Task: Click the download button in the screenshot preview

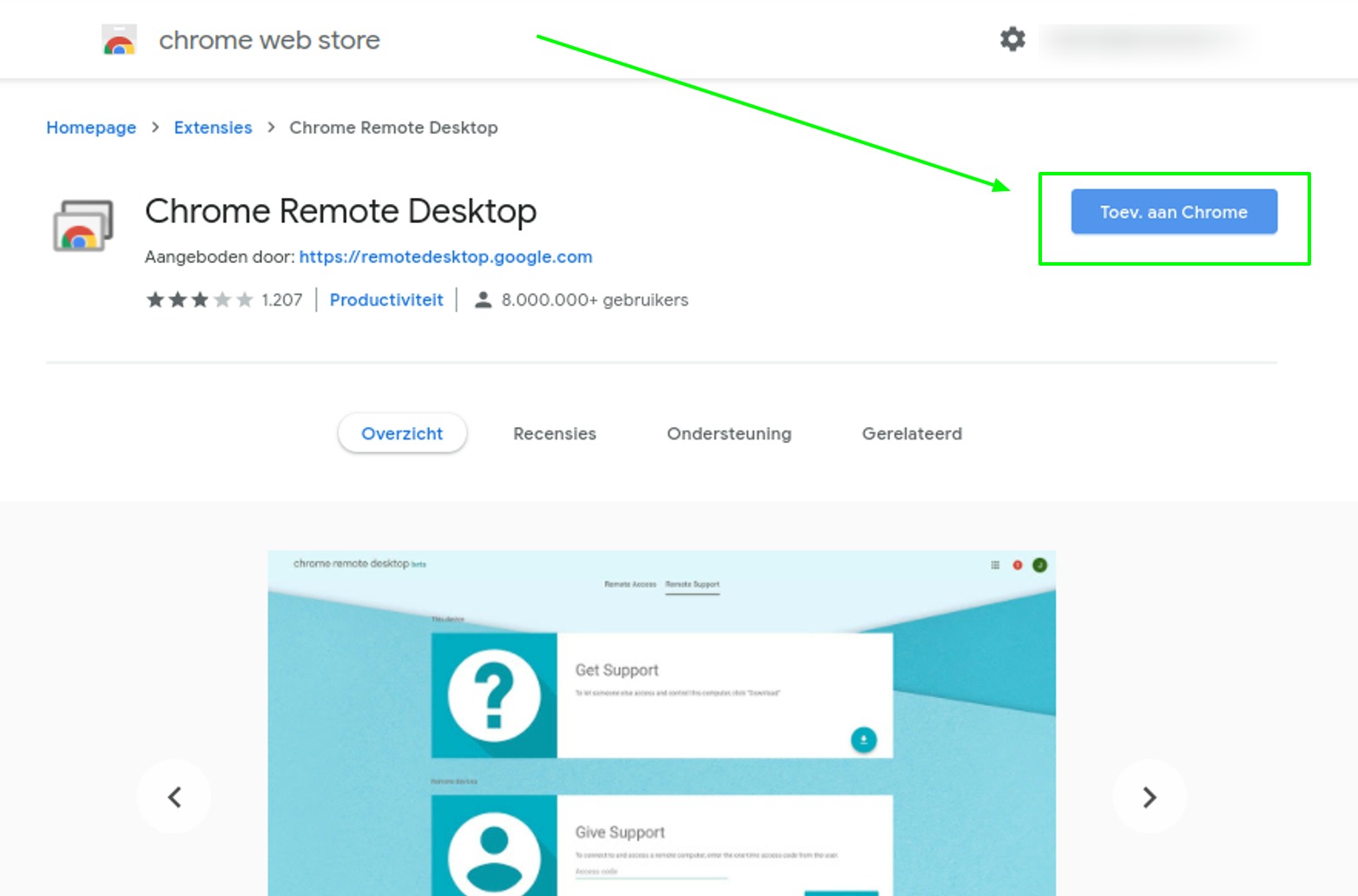Action: click(864, 740)
